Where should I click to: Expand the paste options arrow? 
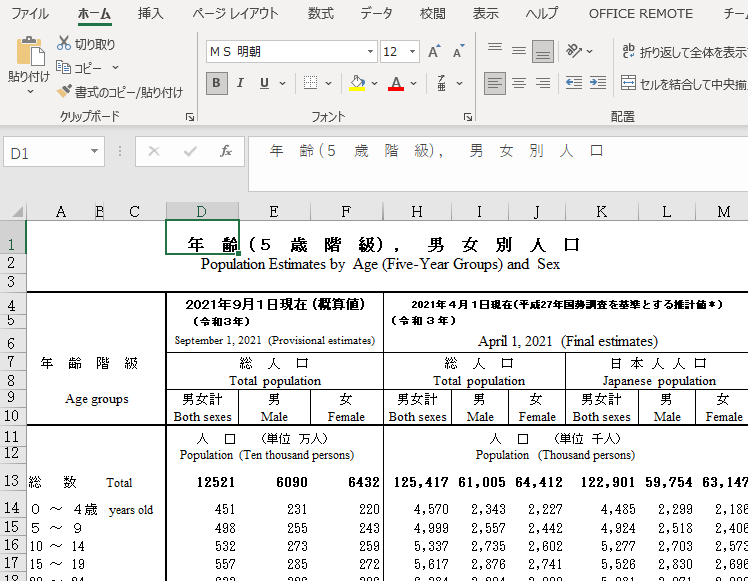[30, 91]
